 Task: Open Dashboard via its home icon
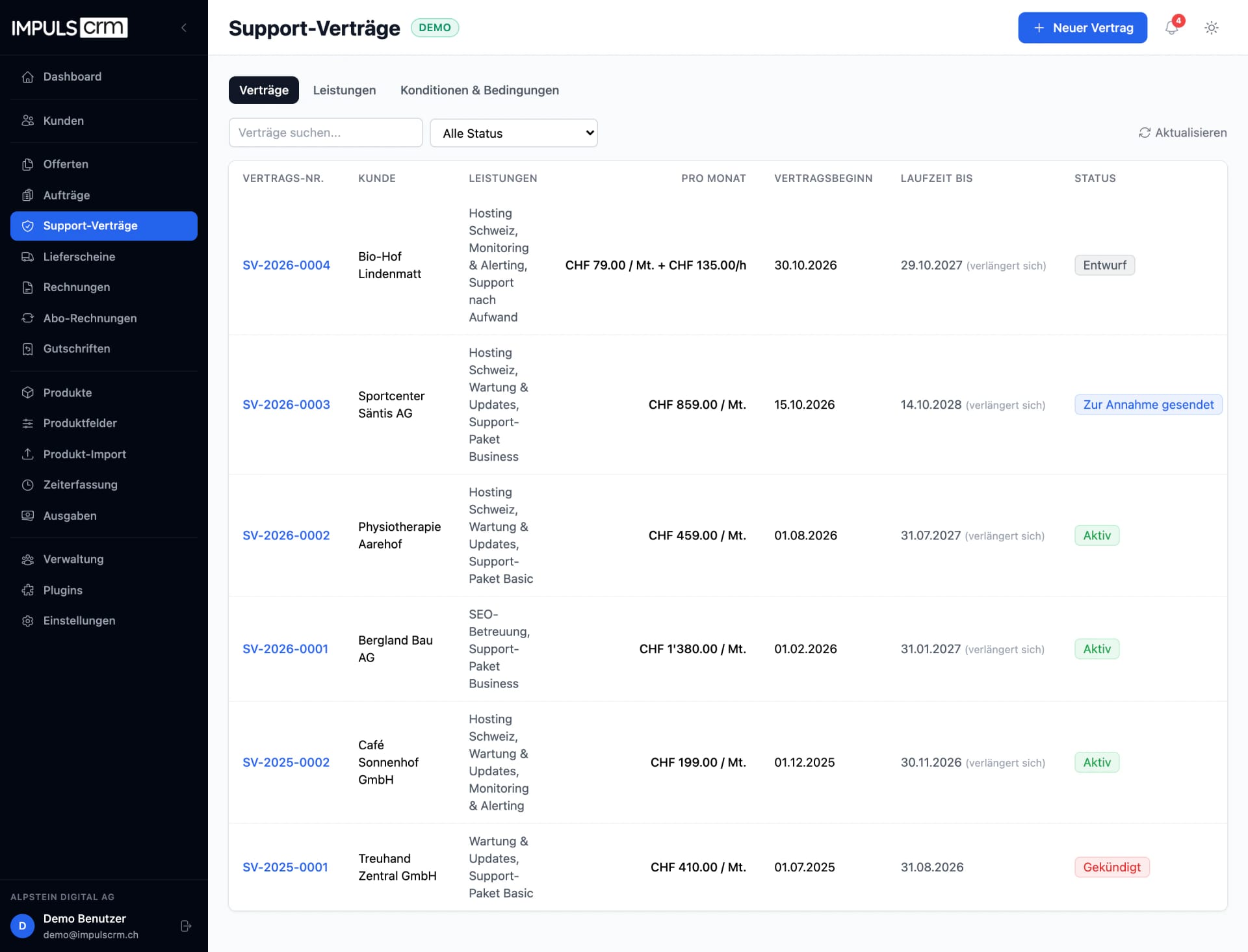click(27, 77)
